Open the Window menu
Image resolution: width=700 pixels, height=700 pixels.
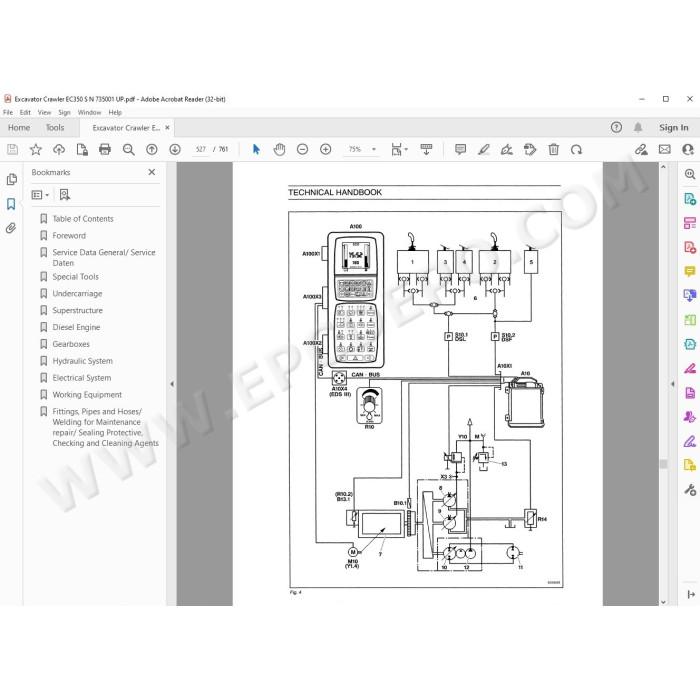[89, 112]
